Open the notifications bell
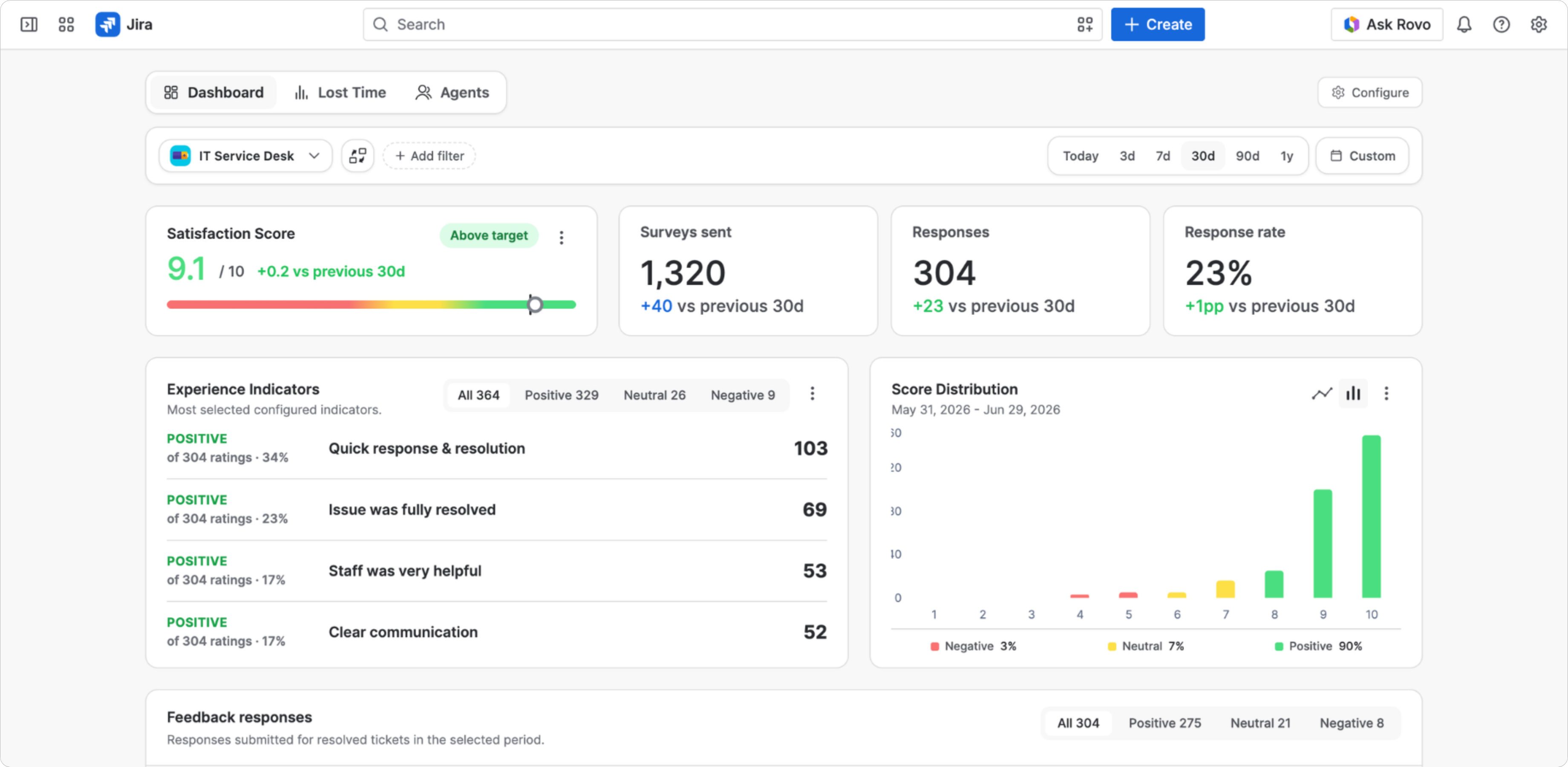Viewport: 1568px width, 767px height. pos(1464,24)
